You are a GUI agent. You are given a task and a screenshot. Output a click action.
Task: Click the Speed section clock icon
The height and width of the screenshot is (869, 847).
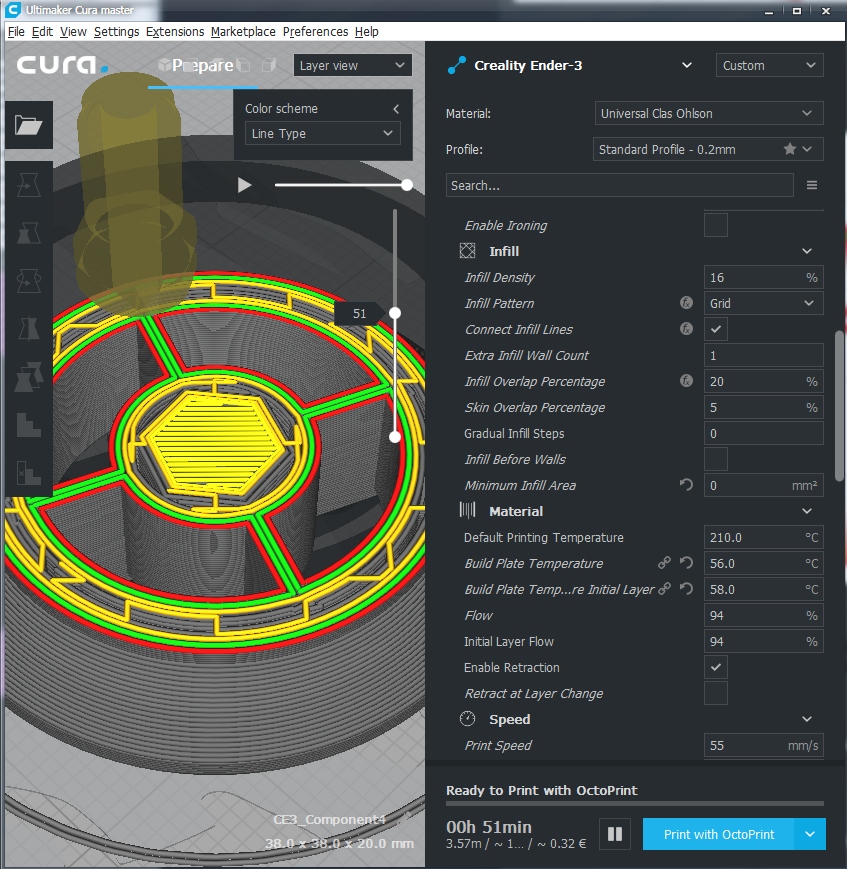click(x=467, y=719)
